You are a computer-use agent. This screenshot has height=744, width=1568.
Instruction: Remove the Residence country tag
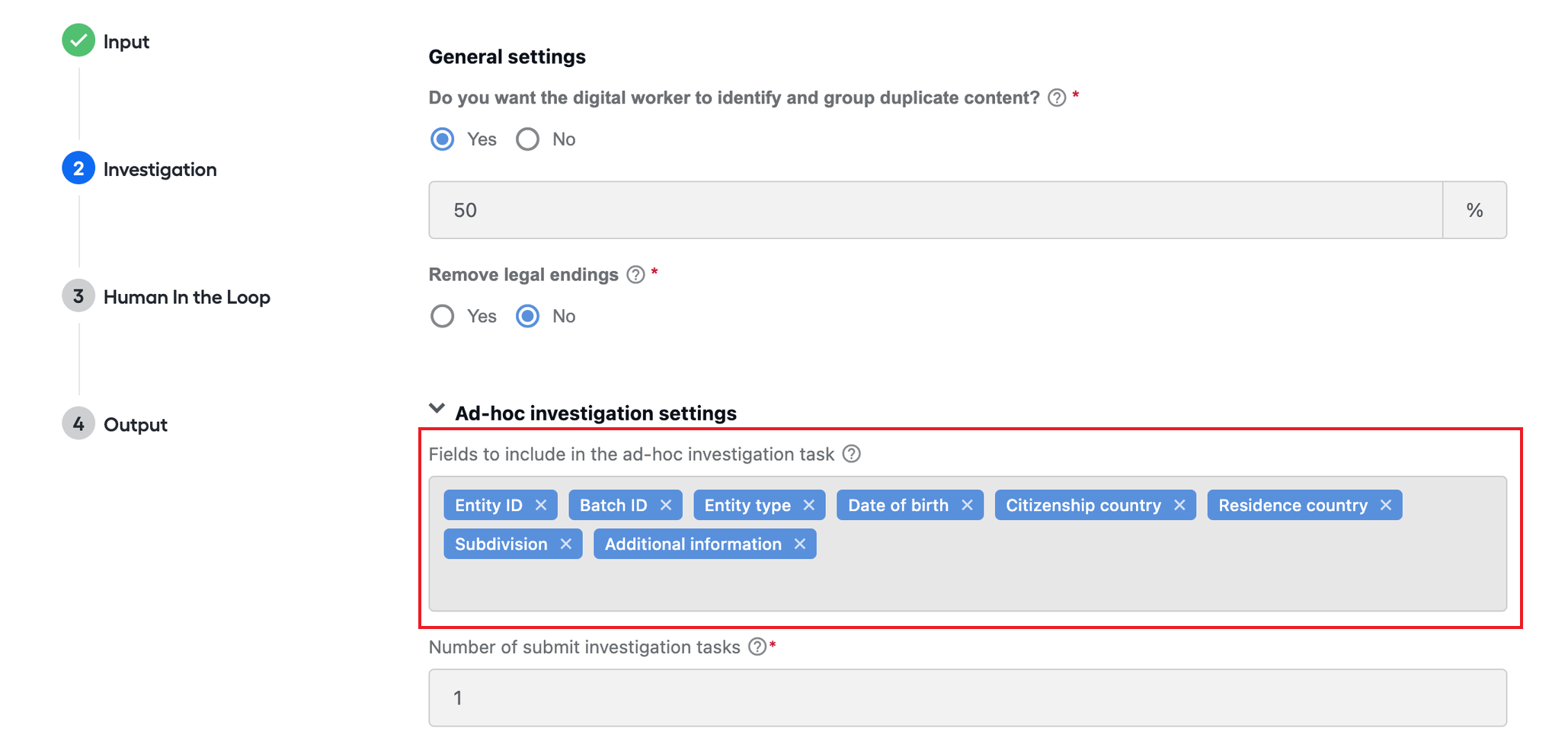click(1386, 505)
